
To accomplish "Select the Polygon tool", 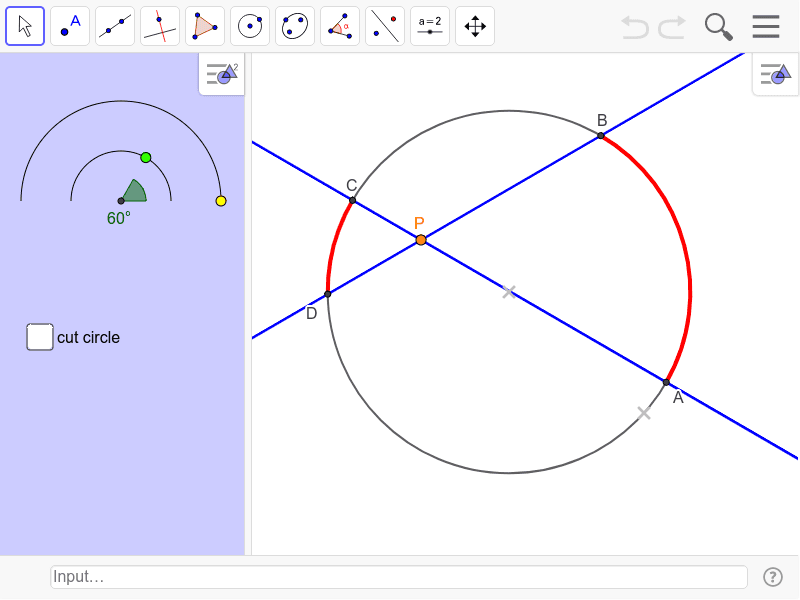I will coord(204,26).
